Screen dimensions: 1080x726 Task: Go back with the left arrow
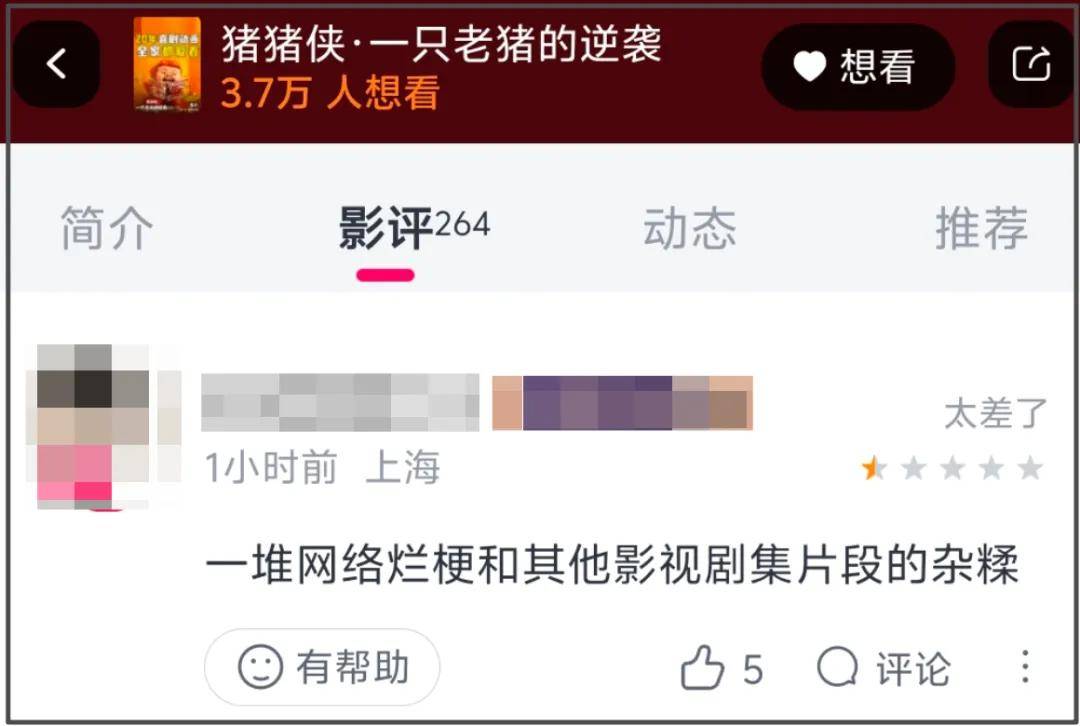(x=56, y=64)
